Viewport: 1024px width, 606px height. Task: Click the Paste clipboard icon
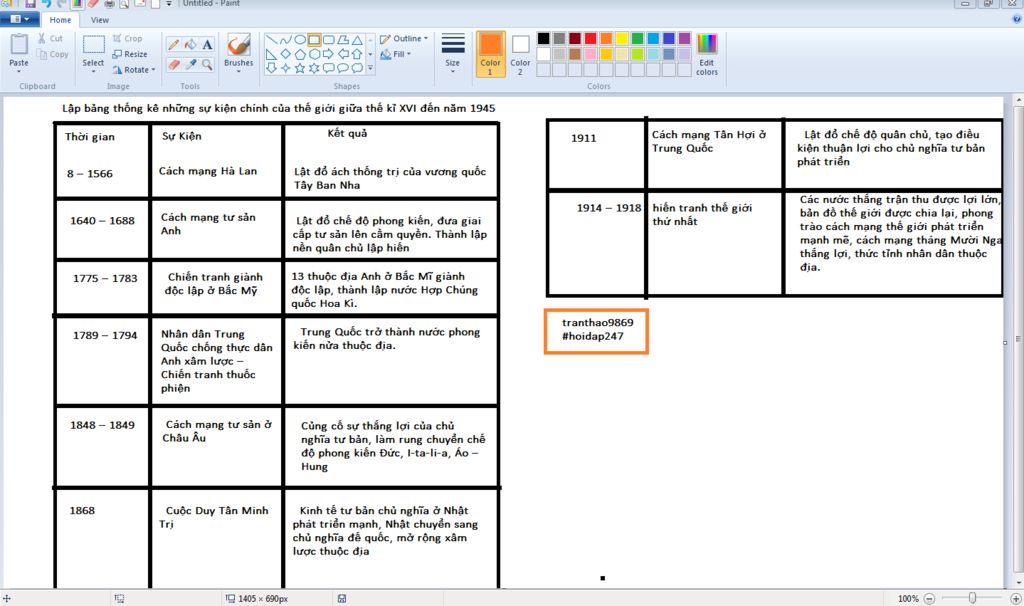[18, 44]
